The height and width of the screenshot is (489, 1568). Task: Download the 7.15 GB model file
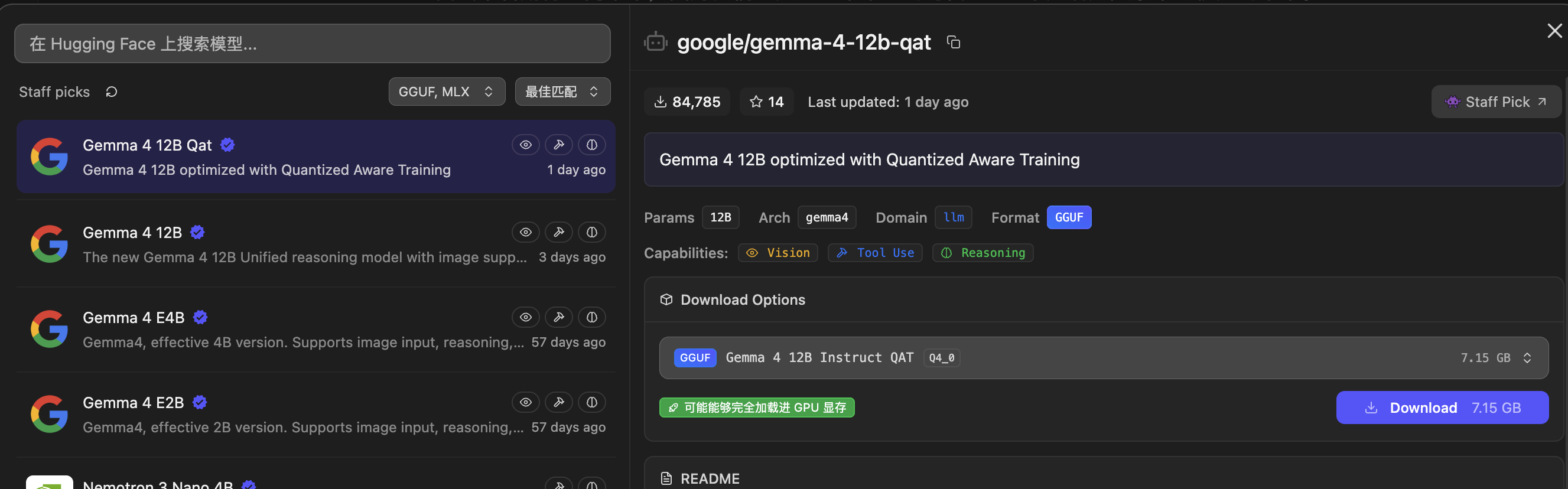(x=1442, y=408)
